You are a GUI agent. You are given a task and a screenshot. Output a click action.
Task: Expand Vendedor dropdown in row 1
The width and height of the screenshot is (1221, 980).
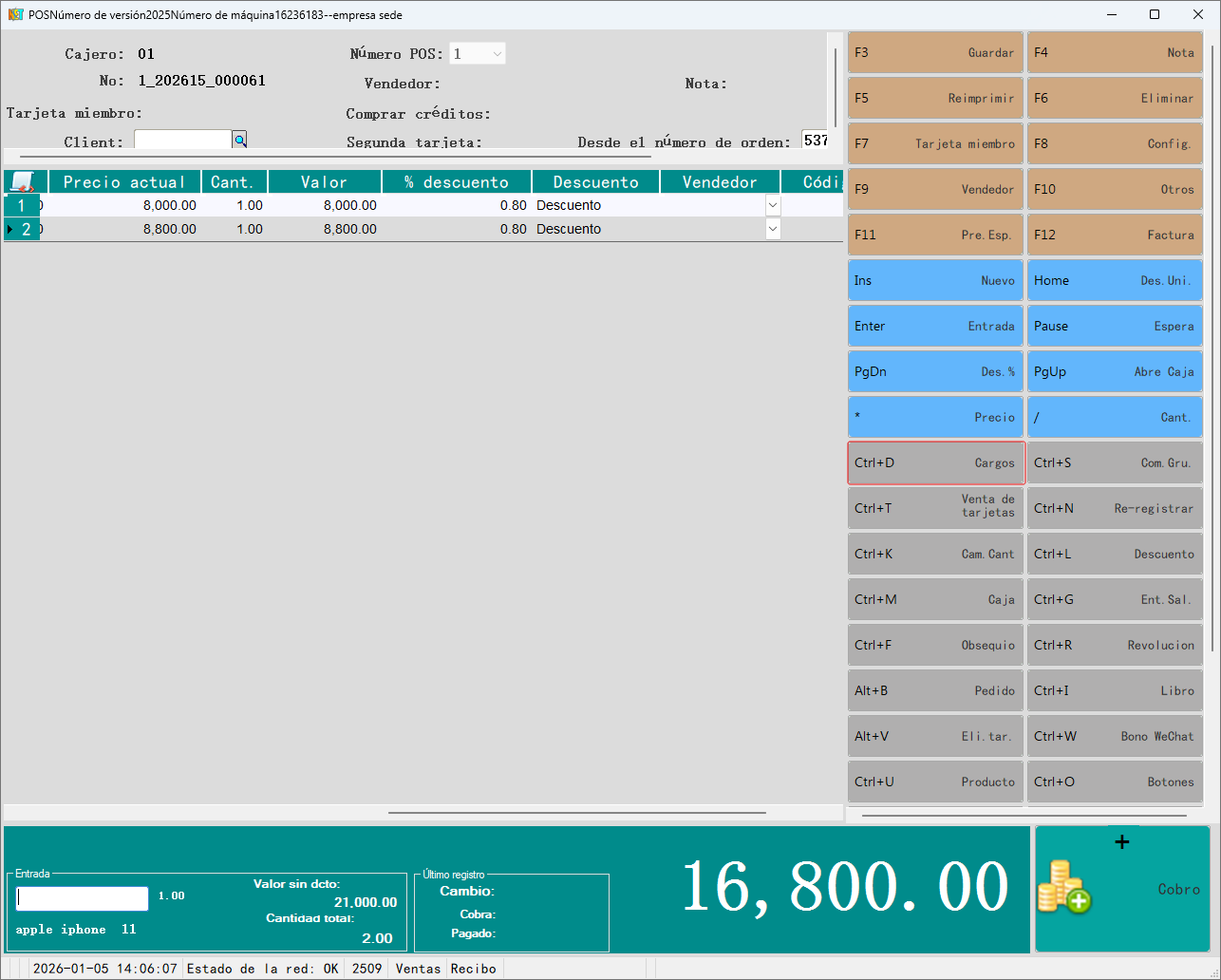(773, 205)
